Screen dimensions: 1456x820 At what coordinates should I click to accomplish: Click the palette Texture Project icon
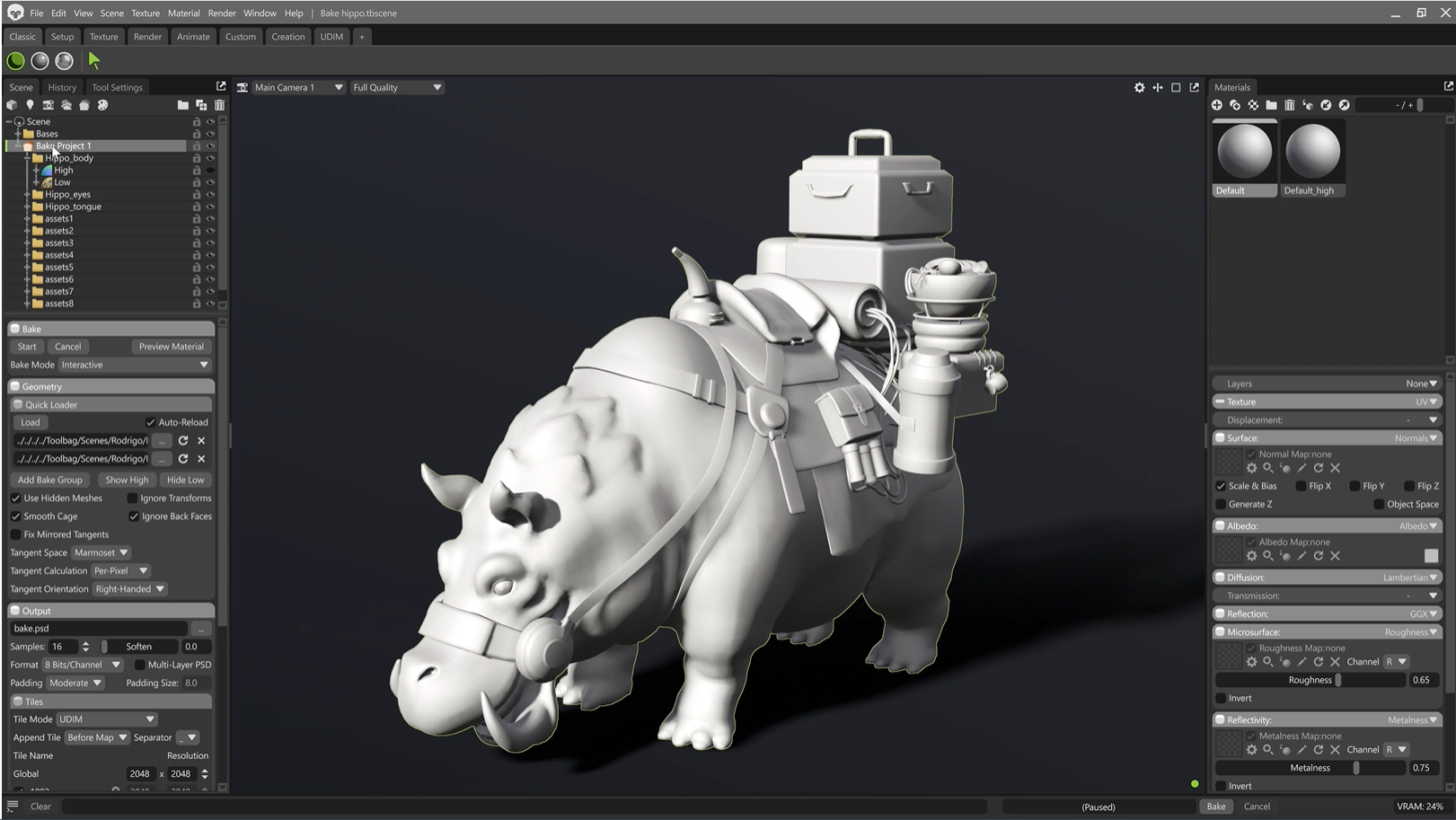click(x=102, y=105)
